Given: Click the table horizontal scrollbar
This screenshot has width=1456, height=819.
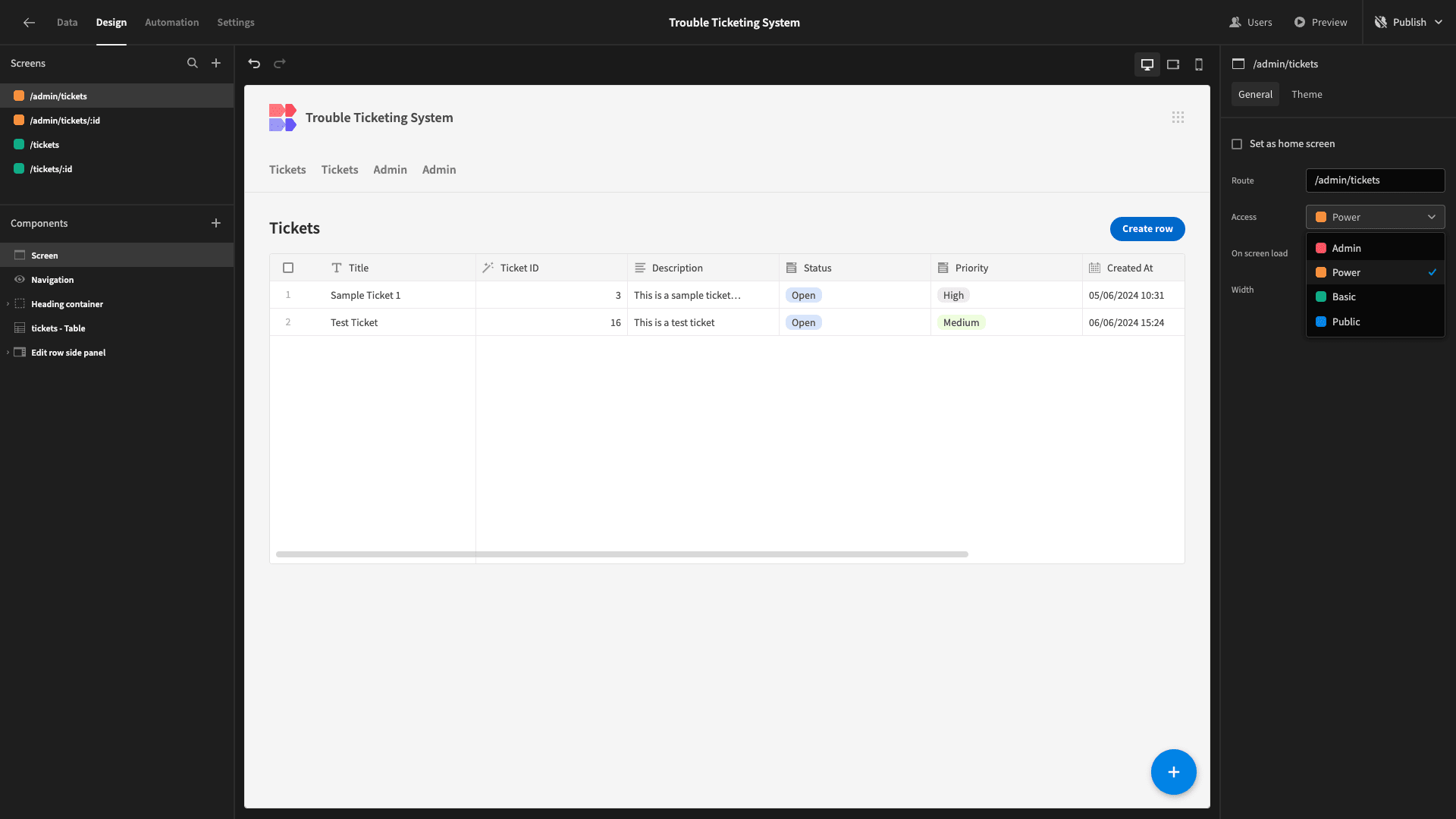Looking at the screenshot, I should click(x=622, y=554).
